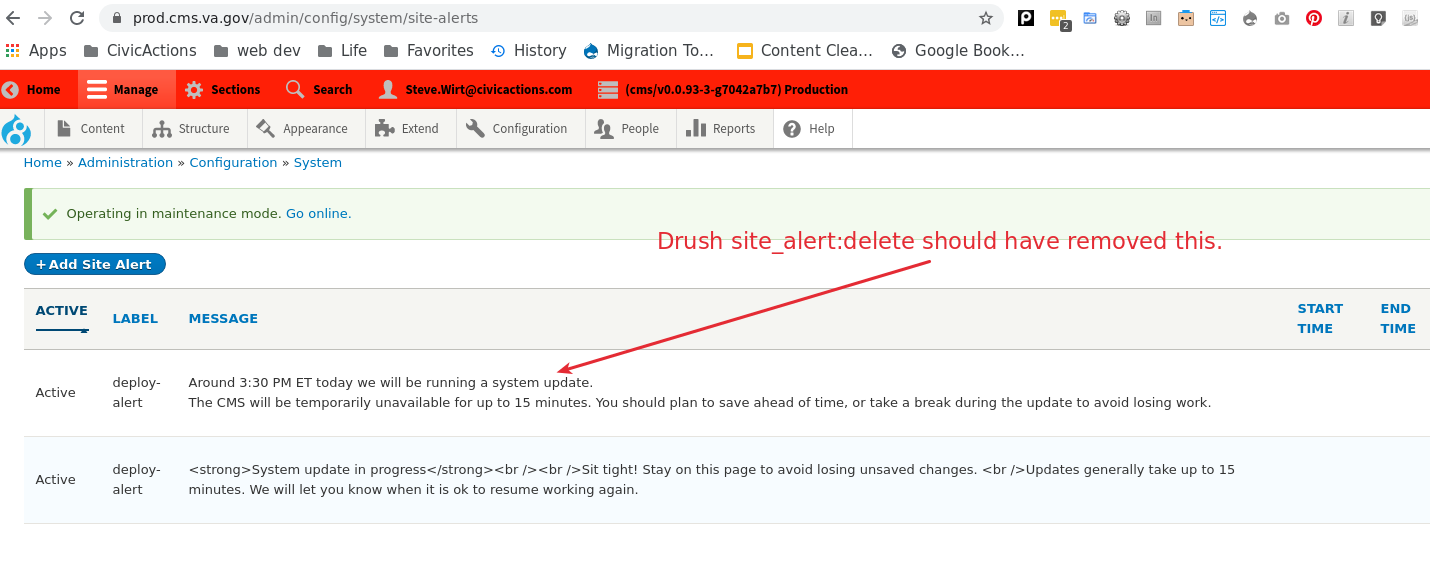Screen dimensions: 1430x581
Task: Click the speed gauge browser extension icon
Action: [1090, 18]
